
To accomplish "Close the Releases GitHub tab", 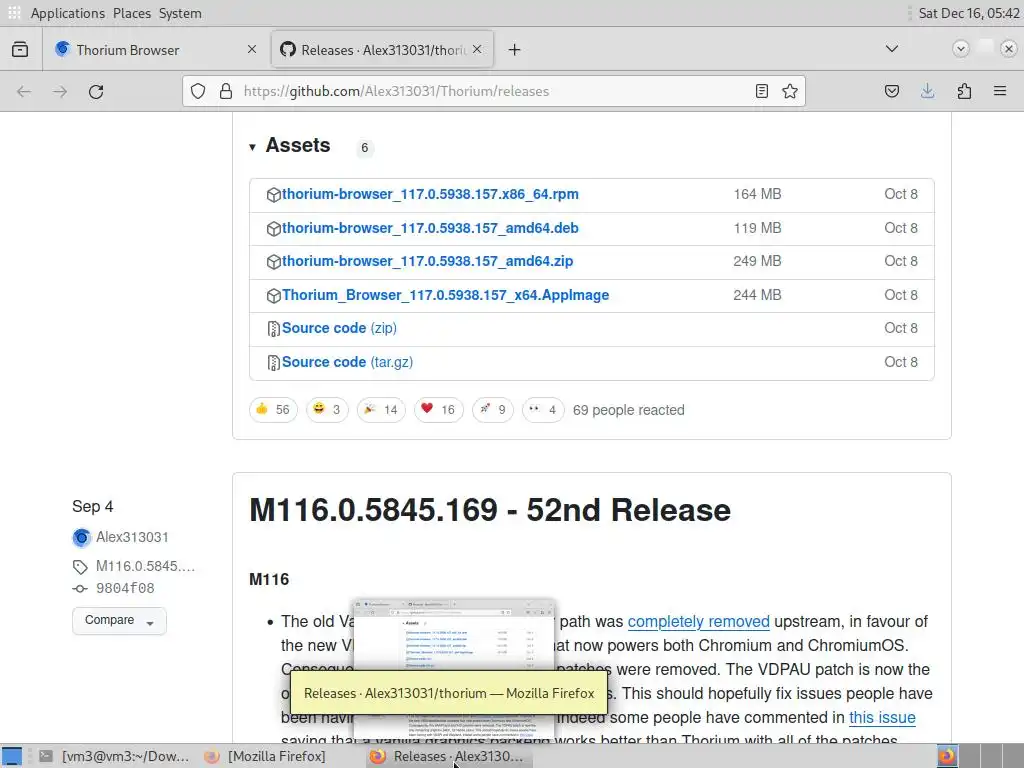I will [x=477, y=50].
